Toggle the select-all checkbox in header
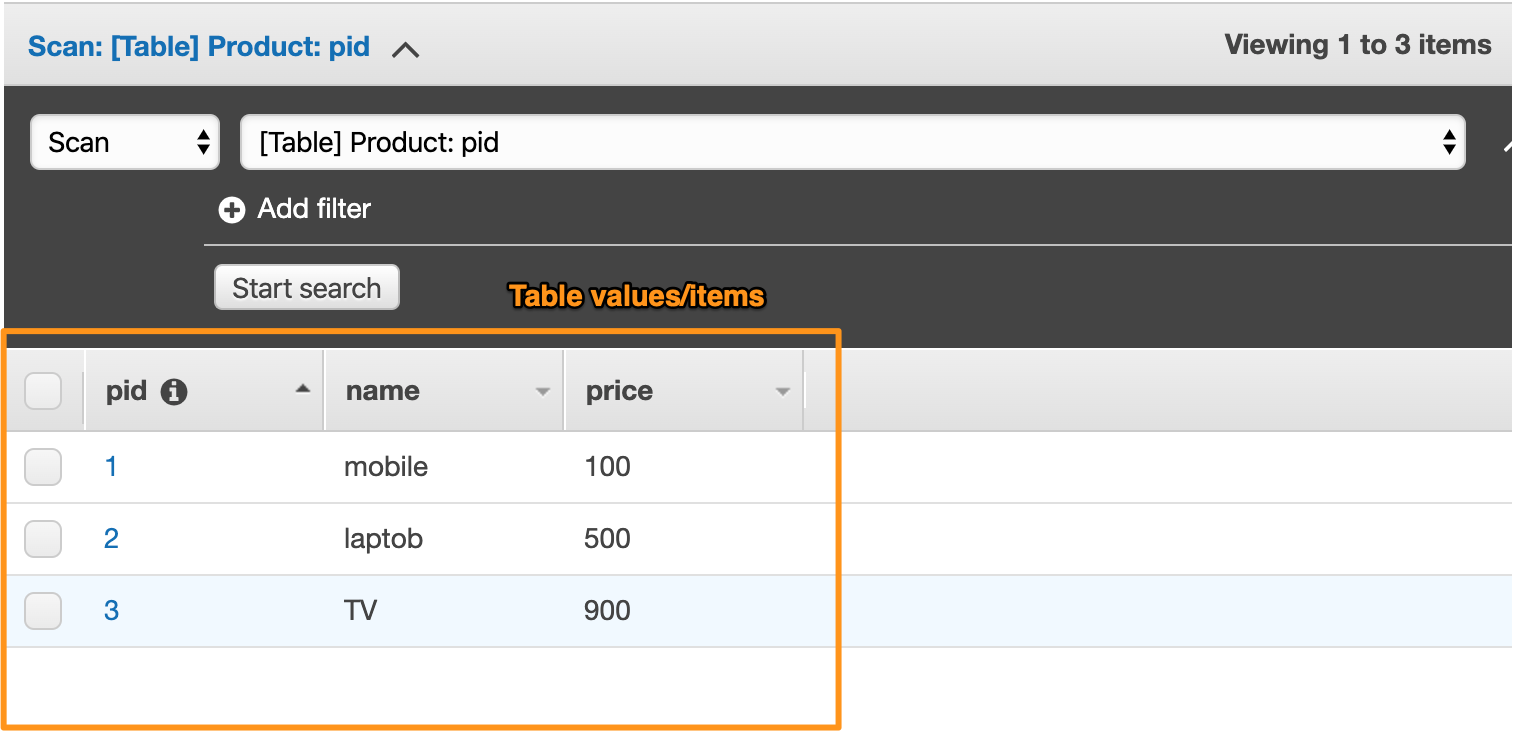This screenshot has width=1534, height=752. (x=43, y=392)
